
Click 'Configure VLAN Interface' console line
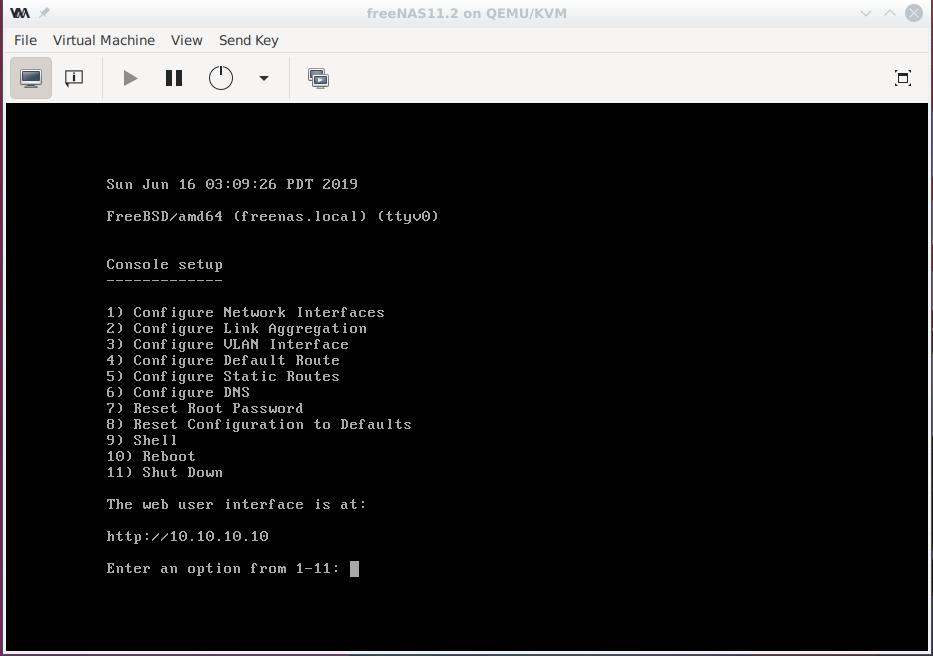click(227, 345)
